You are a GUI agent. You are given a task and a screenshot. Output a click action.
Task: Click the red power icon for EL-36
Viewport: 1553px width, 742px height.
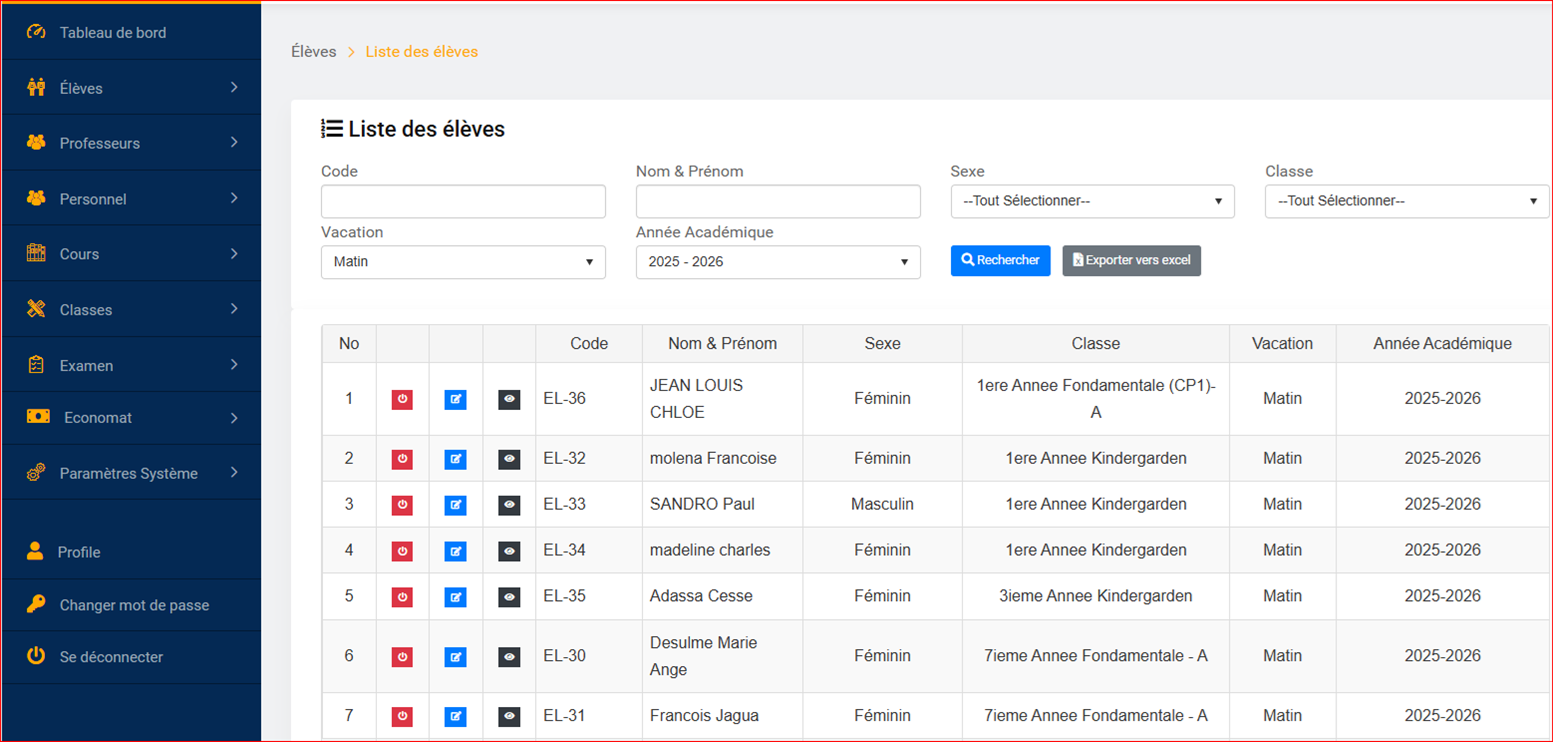tap(402, 399)
